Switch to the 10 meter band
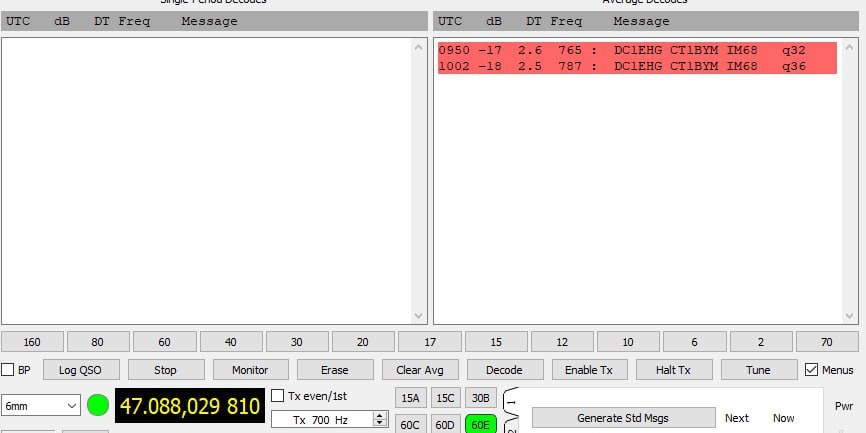The image size is (866, 433). click(x=628, y=342)
